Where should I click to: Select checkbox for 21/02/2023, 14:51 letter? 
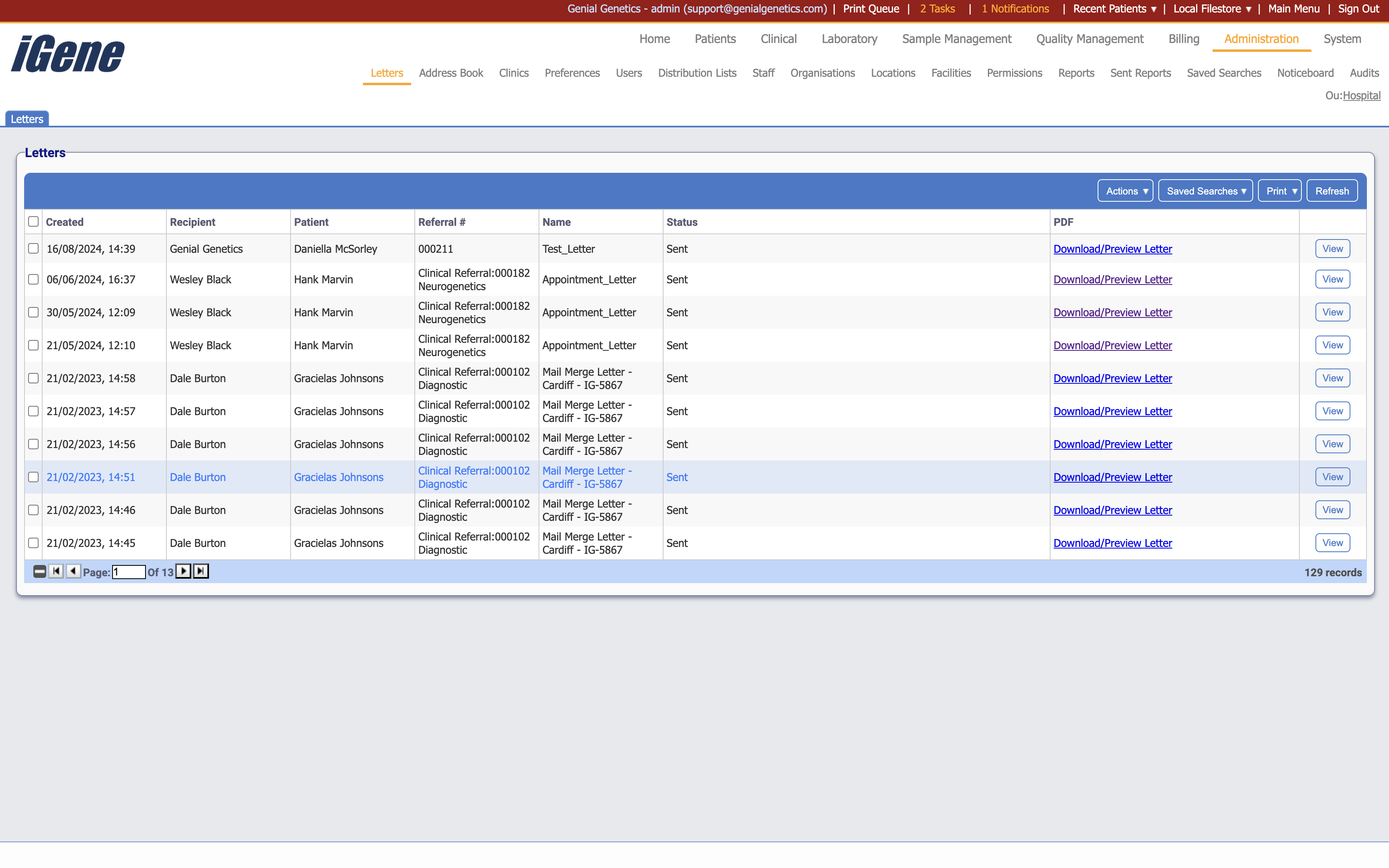coord(33,477)
